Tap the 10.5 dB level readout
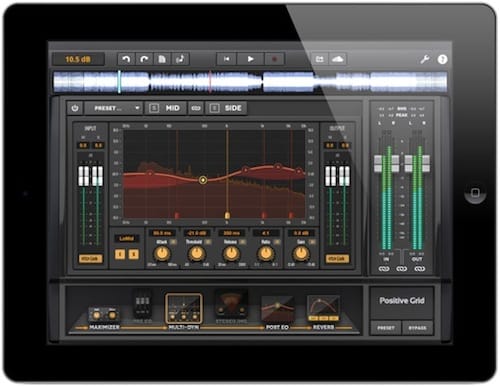This screenshot has height=387, width=500. pos(78,59)
